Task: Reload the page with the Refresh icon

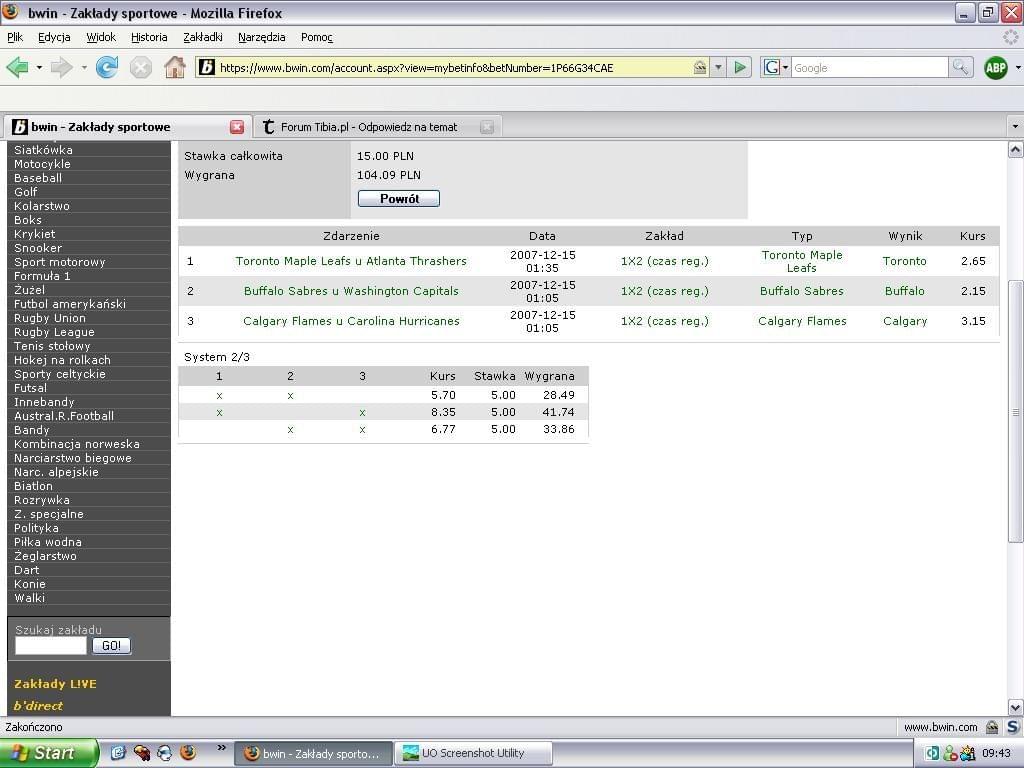Action: [107, 67]
